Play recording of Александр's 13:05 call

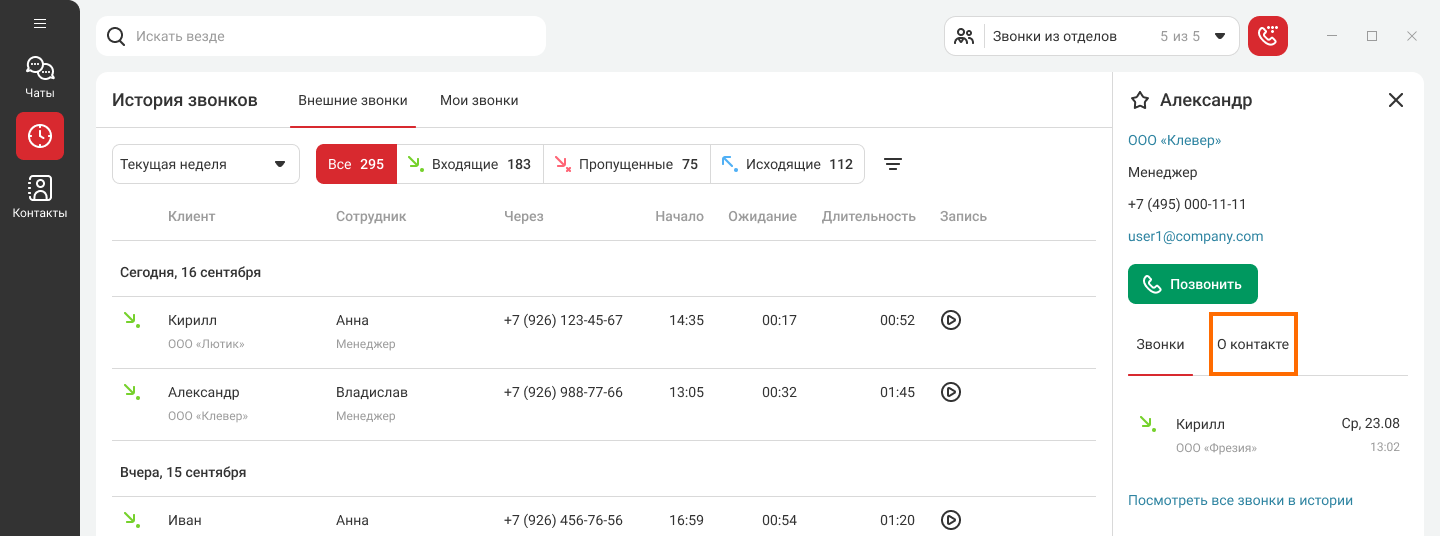click(x=951, y=392)
